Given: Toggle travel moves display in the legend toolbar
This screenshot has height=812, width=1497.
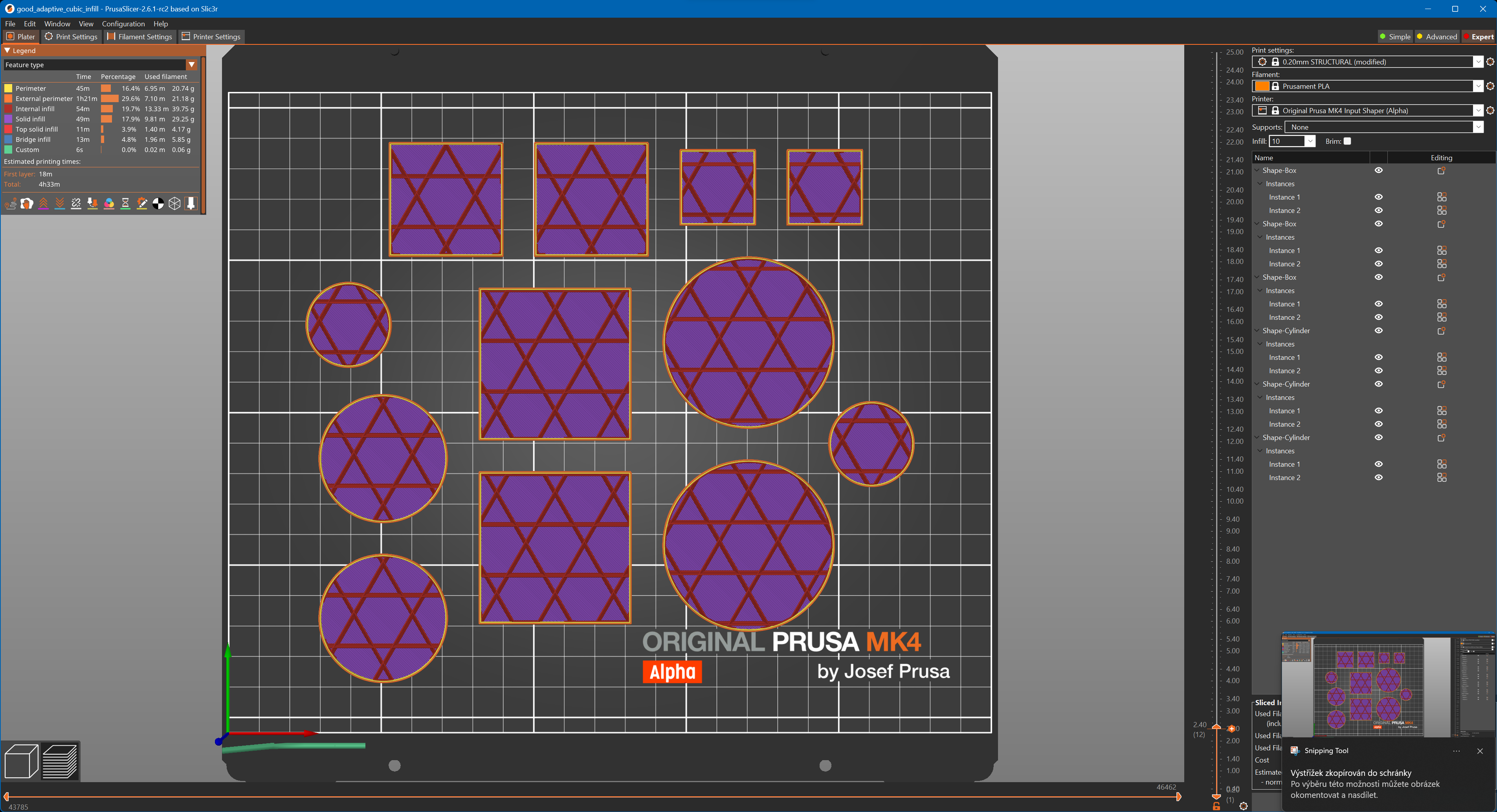Looking at the screenshot, I should coord(11,203).
